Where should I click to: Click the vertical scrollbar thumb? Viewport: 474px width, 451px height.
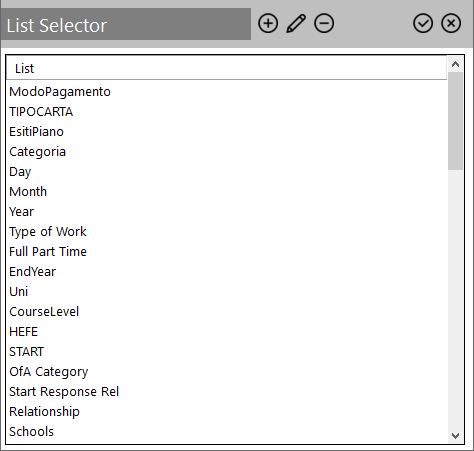tap(455, 121)
